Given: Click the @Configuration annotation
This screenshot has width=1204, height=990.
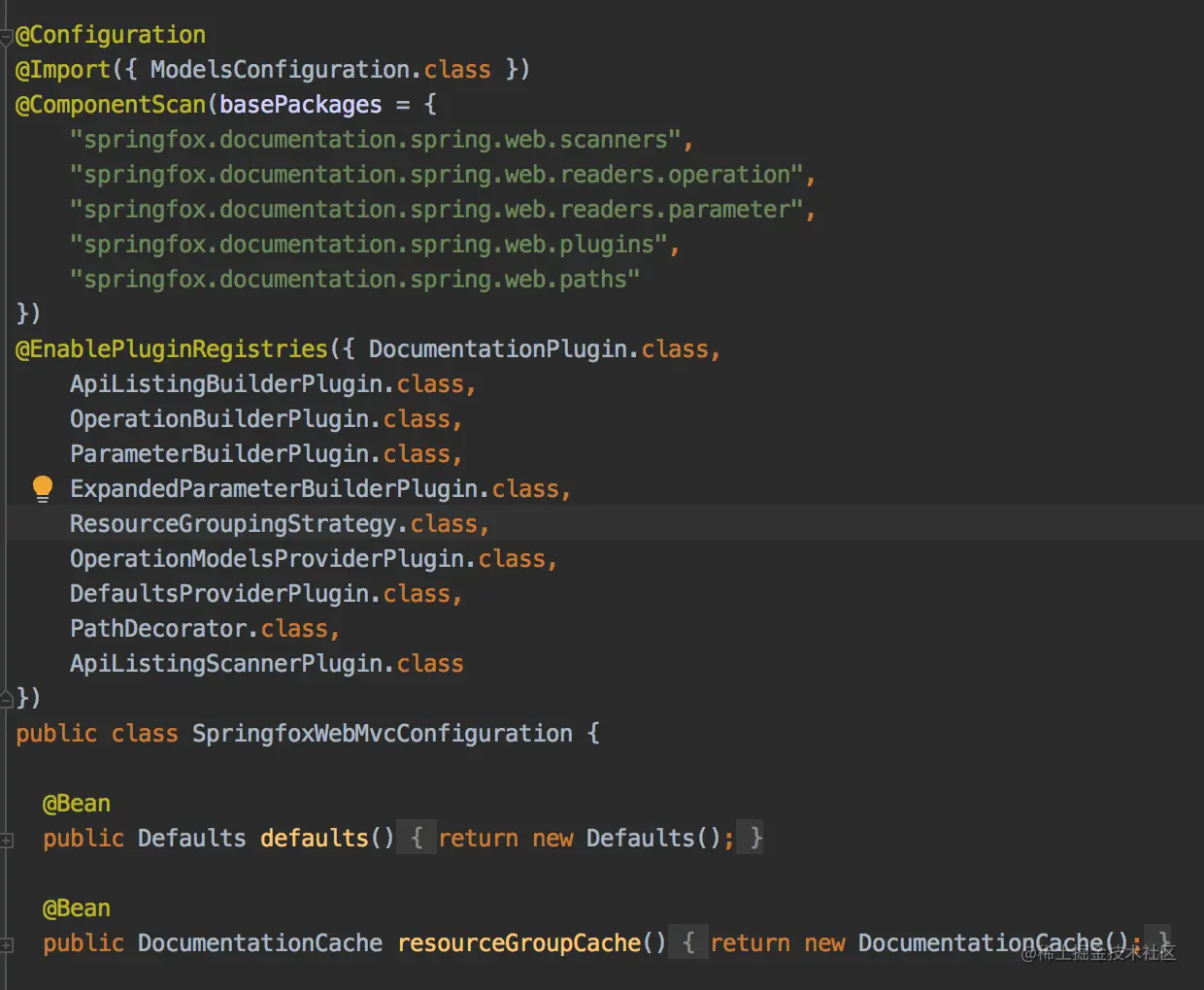Looking at the screenshot, I should (111, 35).
